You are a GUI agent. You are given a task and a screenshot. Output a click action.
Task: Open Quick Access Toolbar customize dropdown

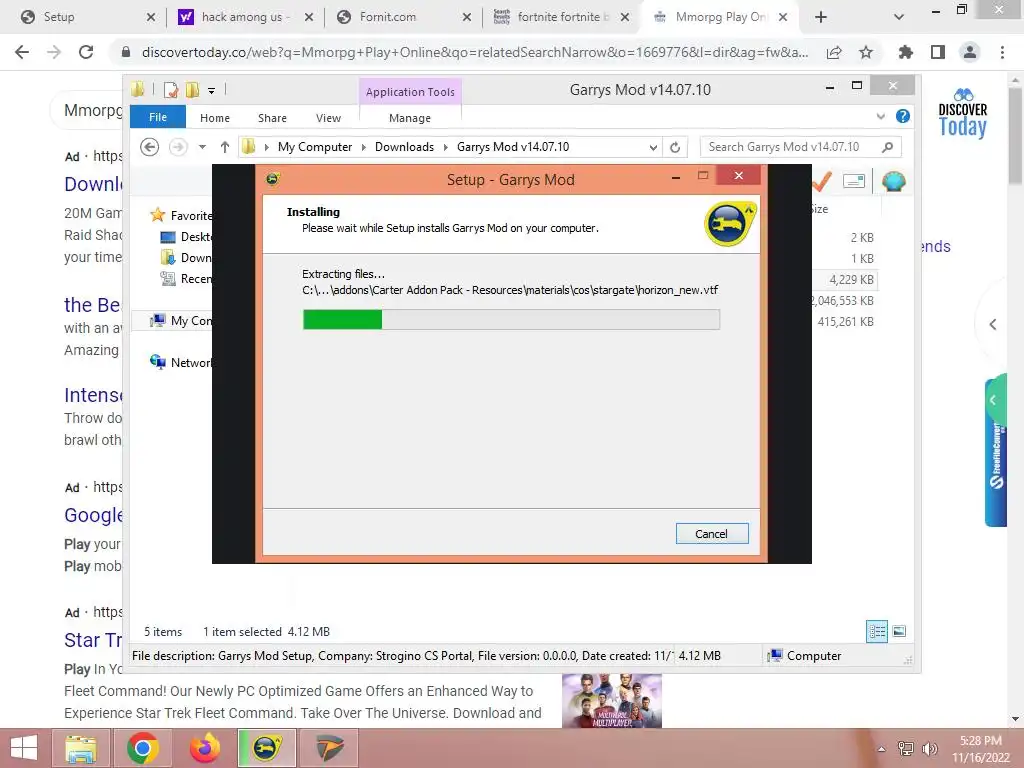pyautogui.click(x=212, y=91)
